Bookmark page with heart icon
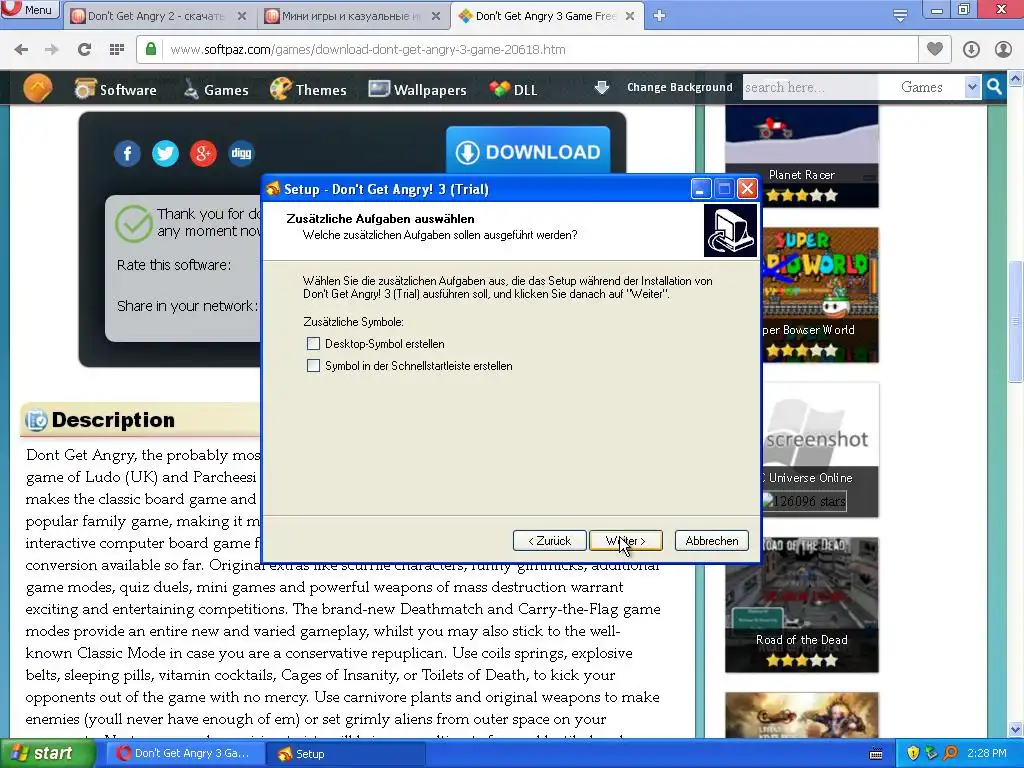1024x768 pixels. (x=935, y=49)
